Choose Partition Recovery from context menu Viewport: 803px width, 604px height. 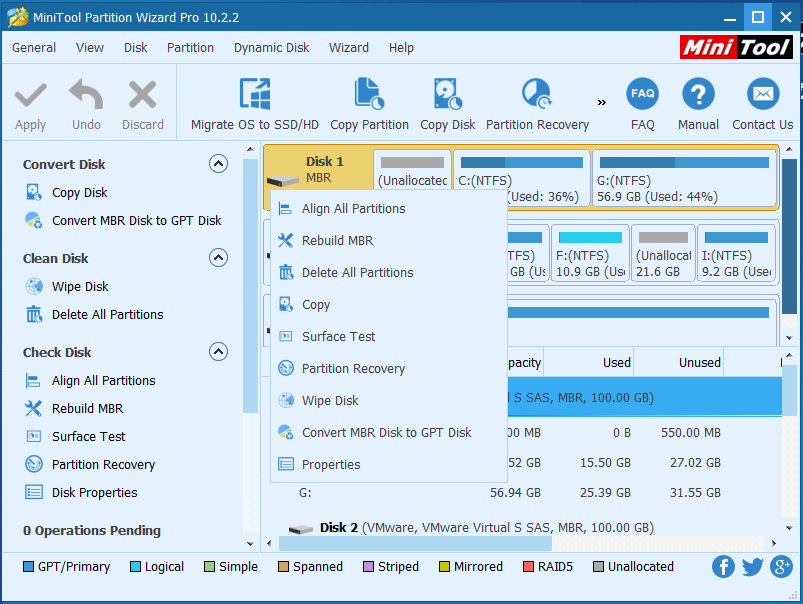[x=389, y=368]
